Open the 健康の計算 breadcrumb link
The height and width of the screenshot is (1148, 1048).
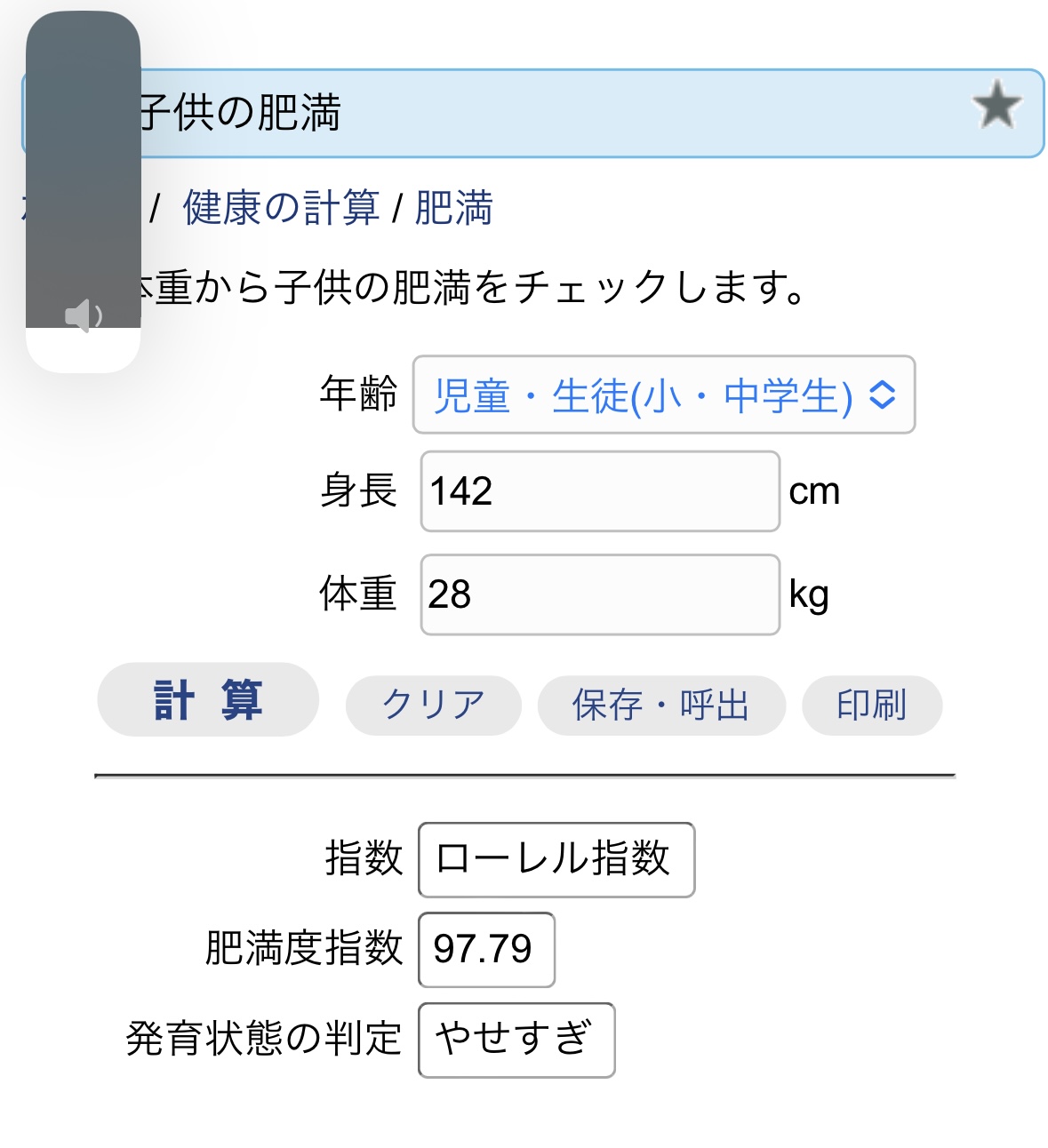point(281,209)
